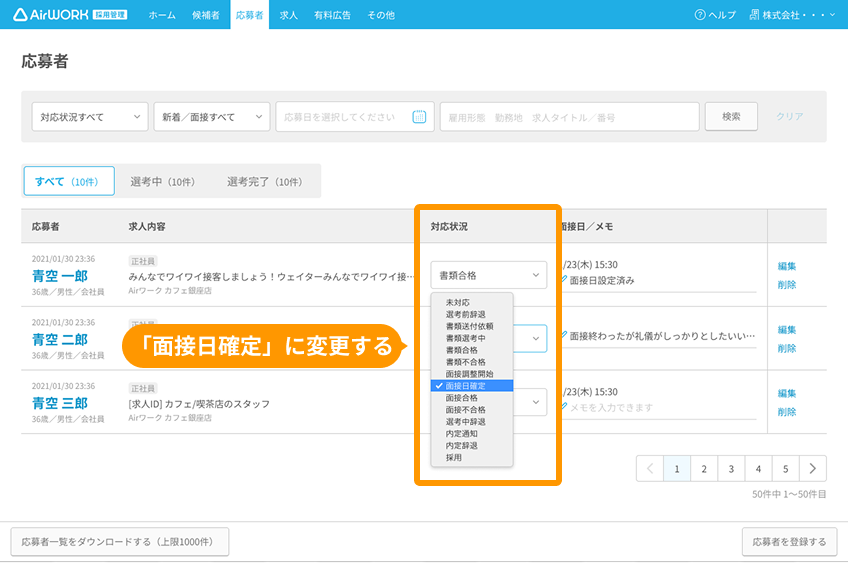Open the その他 menu

pyautogui.click(x=381, y=15)
